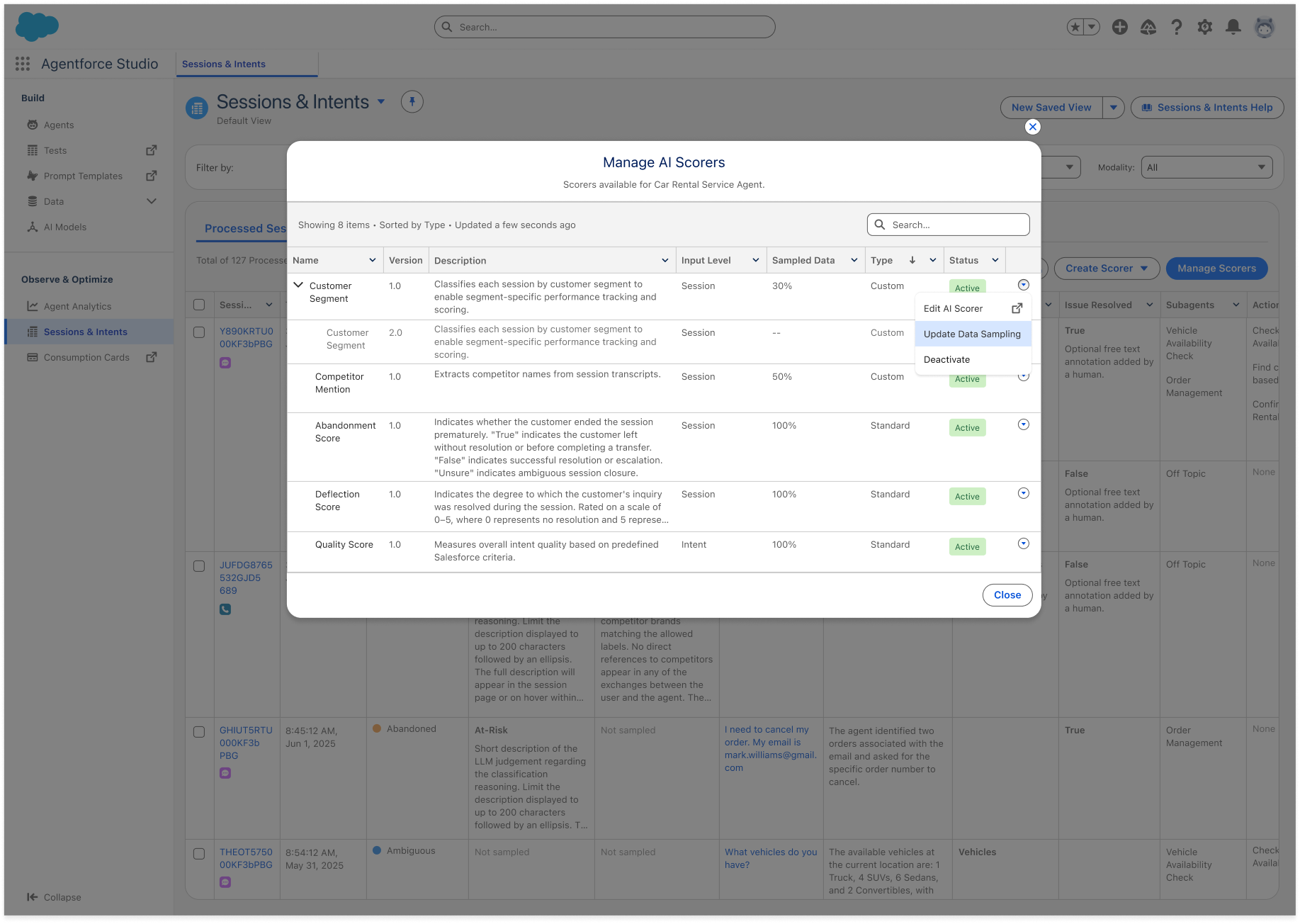Viewport: 1300px width, 924px height.
Task: Open user profile avatar
Action: [1265, 27]
